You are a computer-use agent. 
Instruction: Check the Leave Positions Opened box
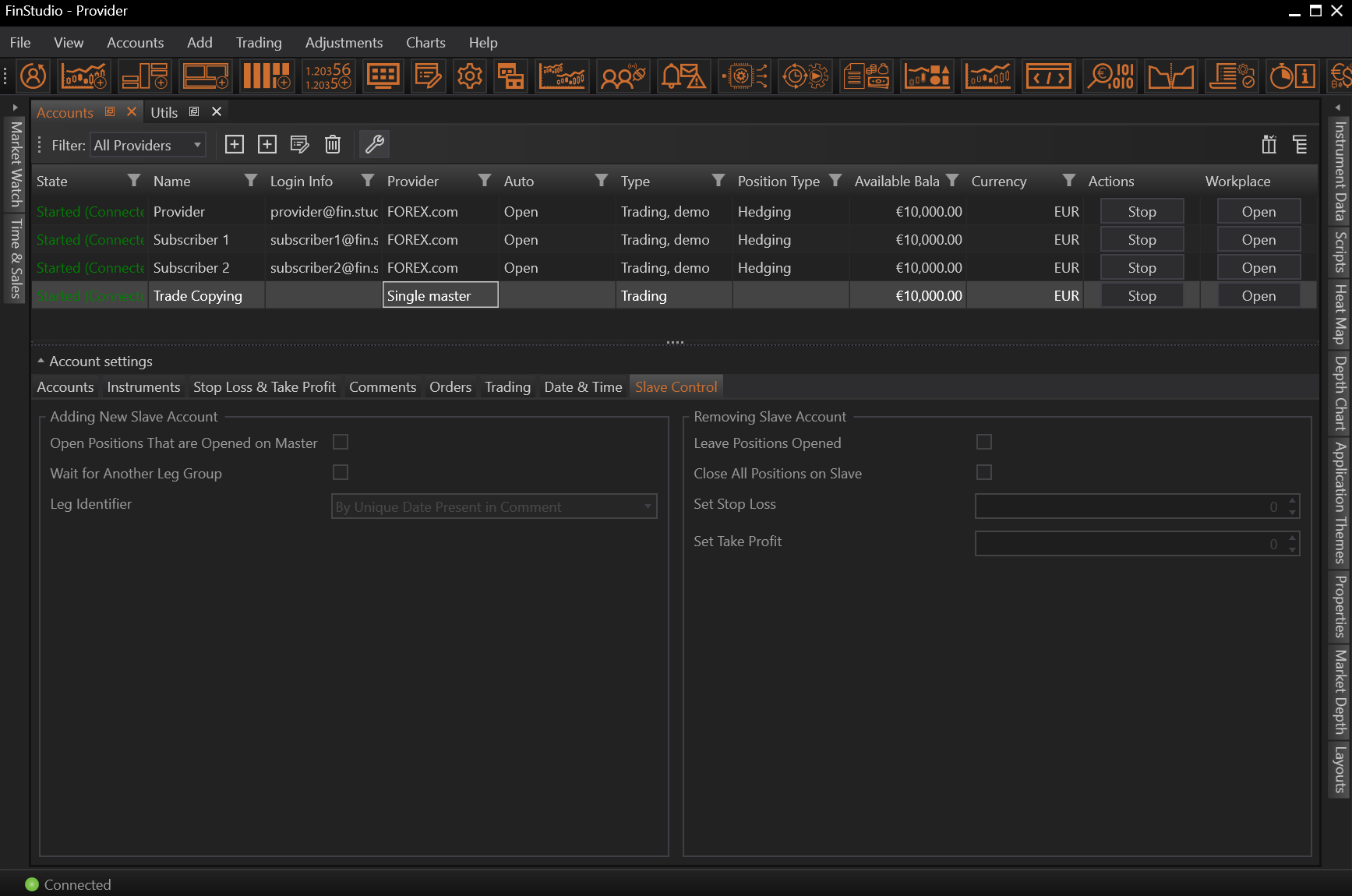point(984,443)
